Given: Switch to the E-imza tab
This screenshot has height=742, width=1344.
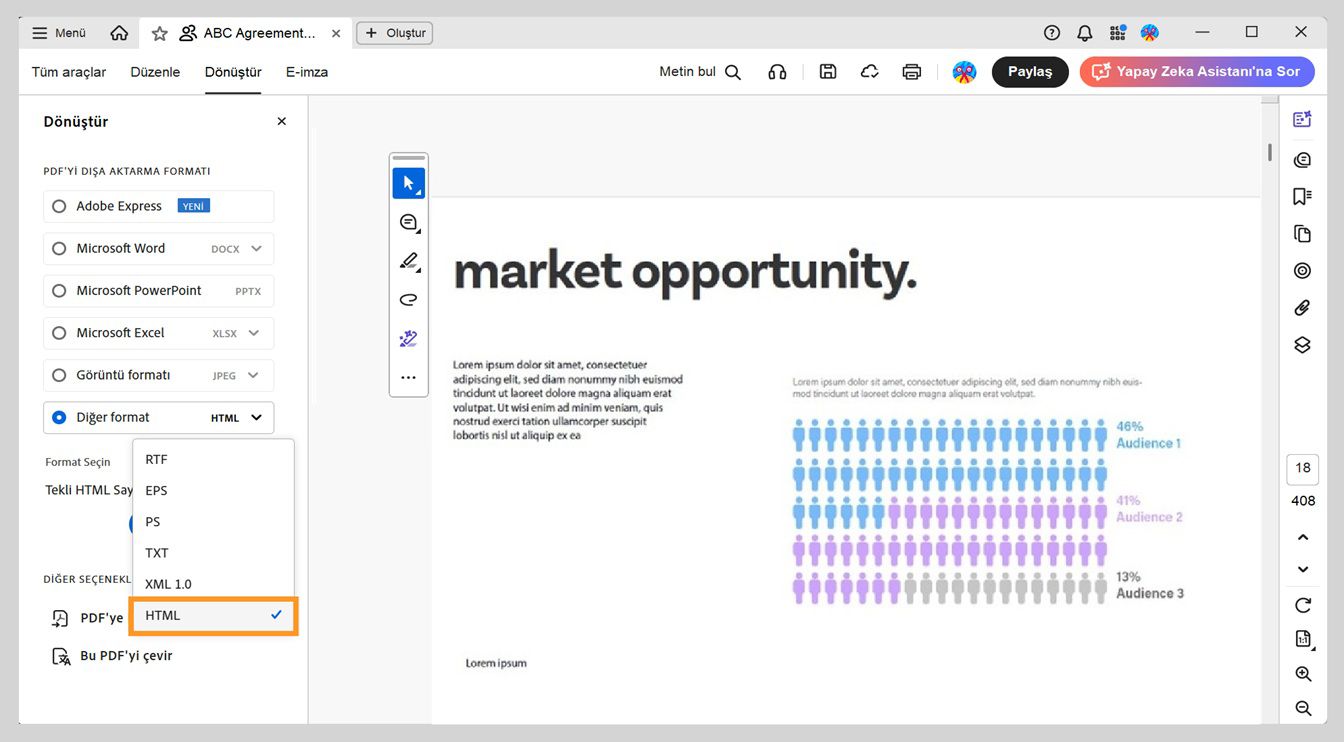Looking at the screenshot, I should click(x=306, y=71).
